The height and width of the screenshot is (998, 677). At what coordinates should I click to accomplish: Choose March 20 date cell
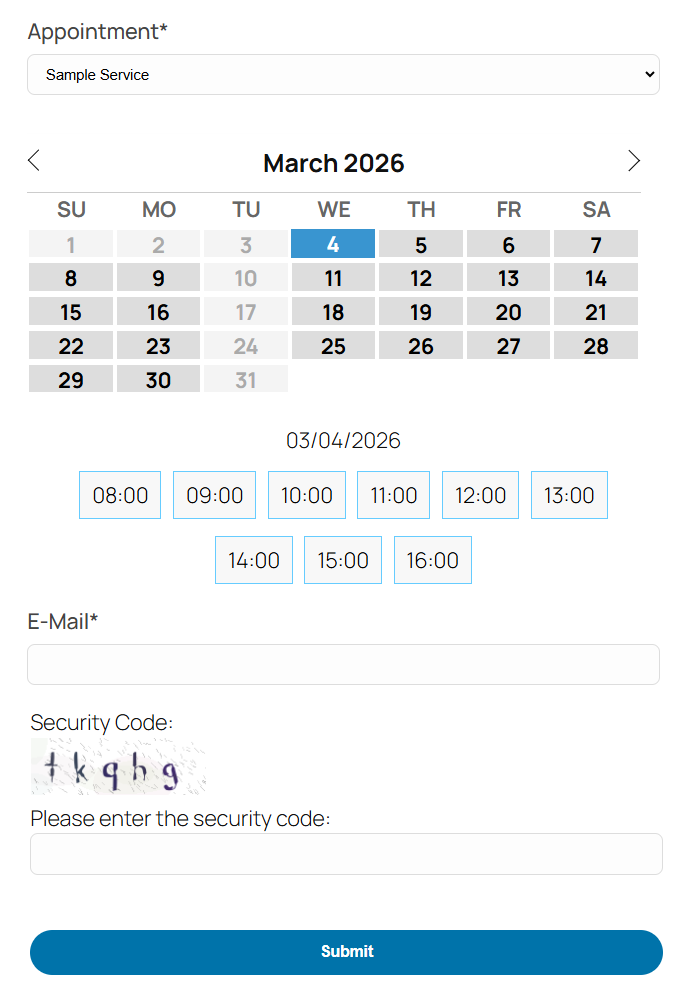pos(508,313)
